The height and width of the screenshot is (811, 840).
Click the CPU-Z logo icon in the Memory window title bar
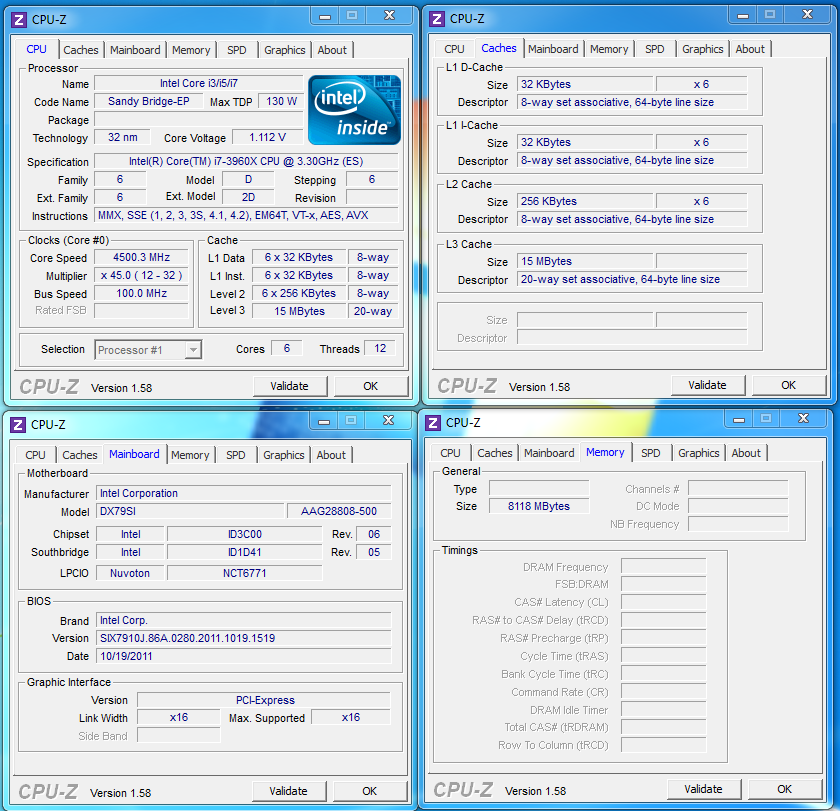pyautogui.click(x=433, y=423)
